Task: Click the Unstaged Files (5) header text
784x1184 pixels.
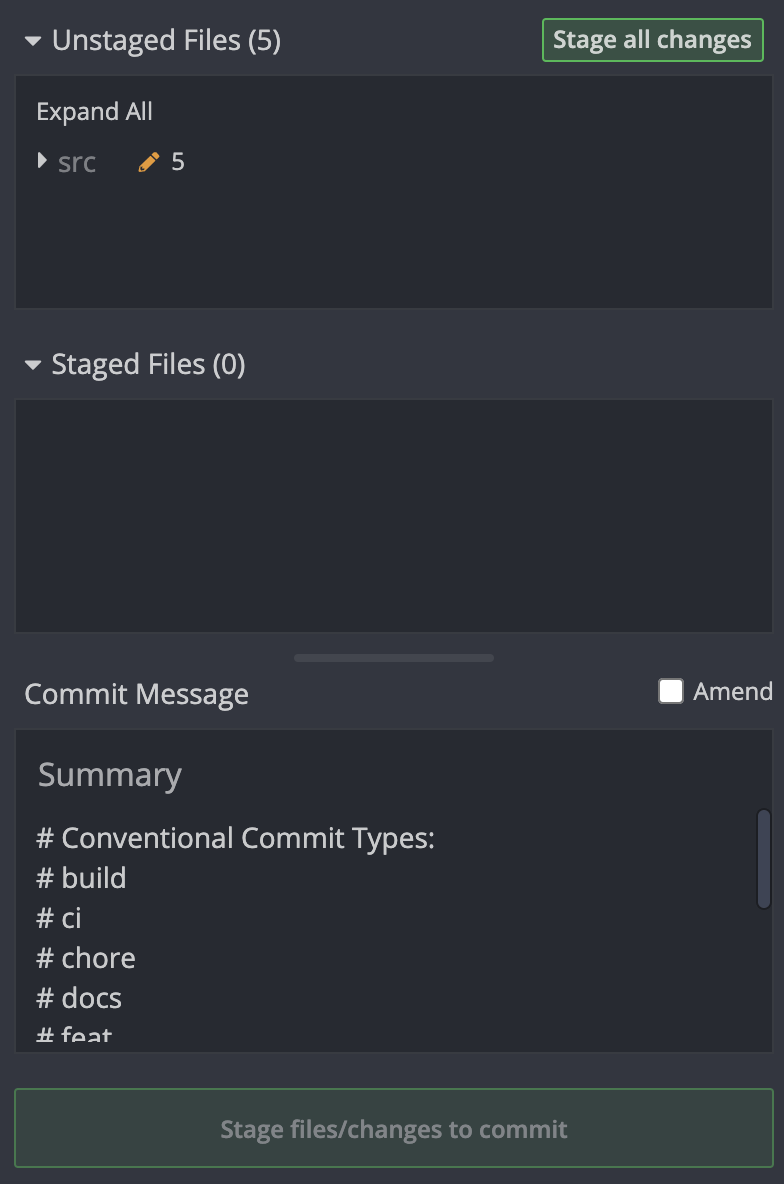Action: 166,41
